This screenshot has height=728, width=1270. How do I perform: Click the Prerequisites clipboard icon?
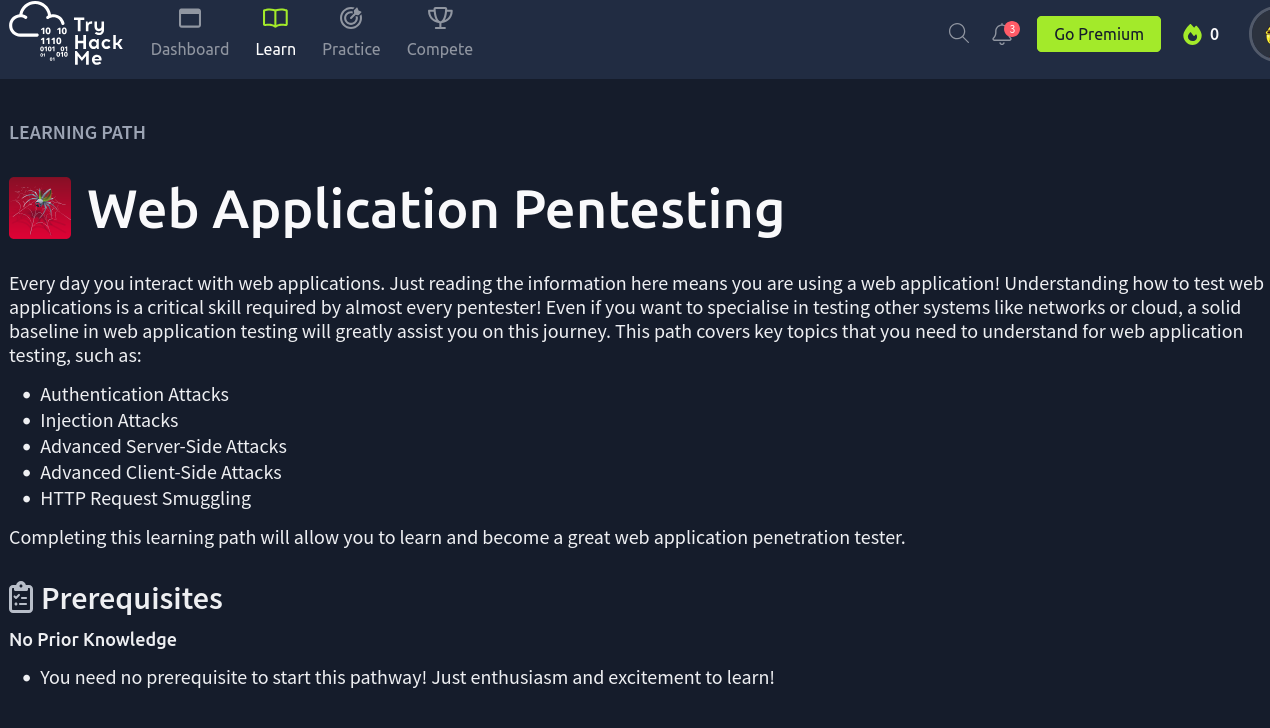21,598
